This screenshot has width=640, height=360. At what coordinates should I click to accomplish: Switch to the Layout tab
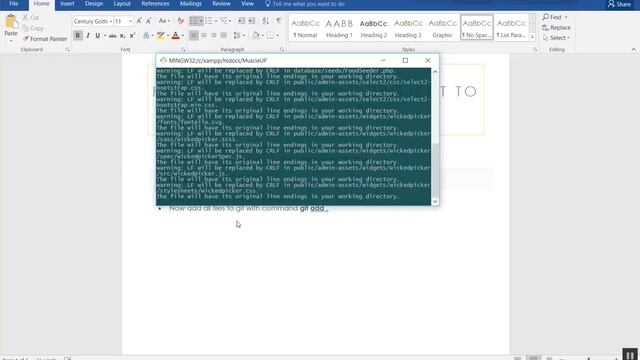click(x=122, y=4)
